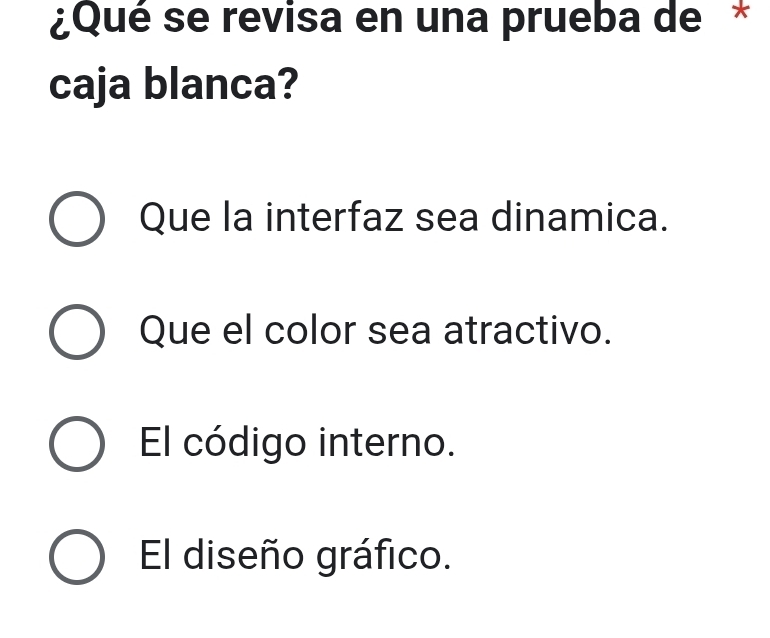Click the 'El diseño gráfico.' answer text
Screen dimensions: 770x638
tap(296, 555)
